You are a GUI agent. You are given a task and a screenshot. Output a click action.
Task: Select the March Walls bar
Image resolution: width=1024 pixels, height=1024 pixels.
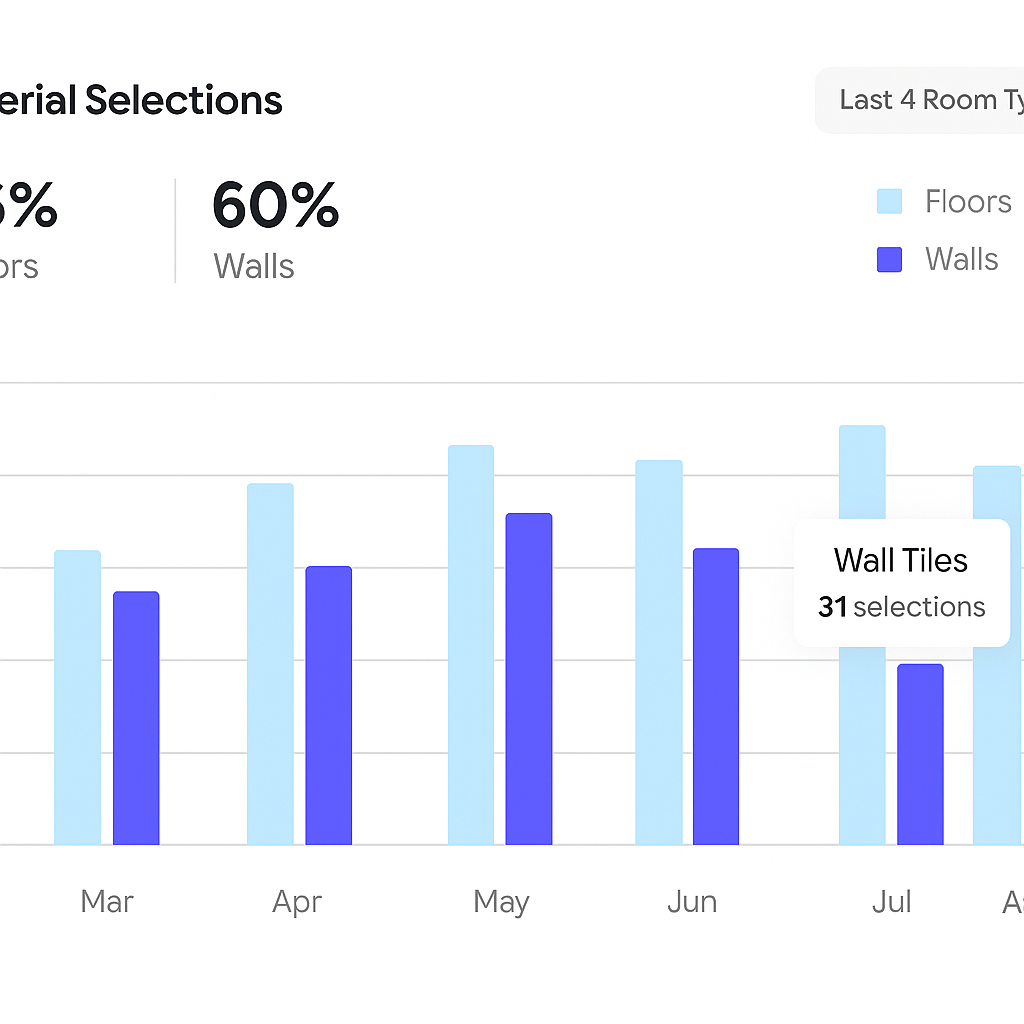tap(136, 718)
